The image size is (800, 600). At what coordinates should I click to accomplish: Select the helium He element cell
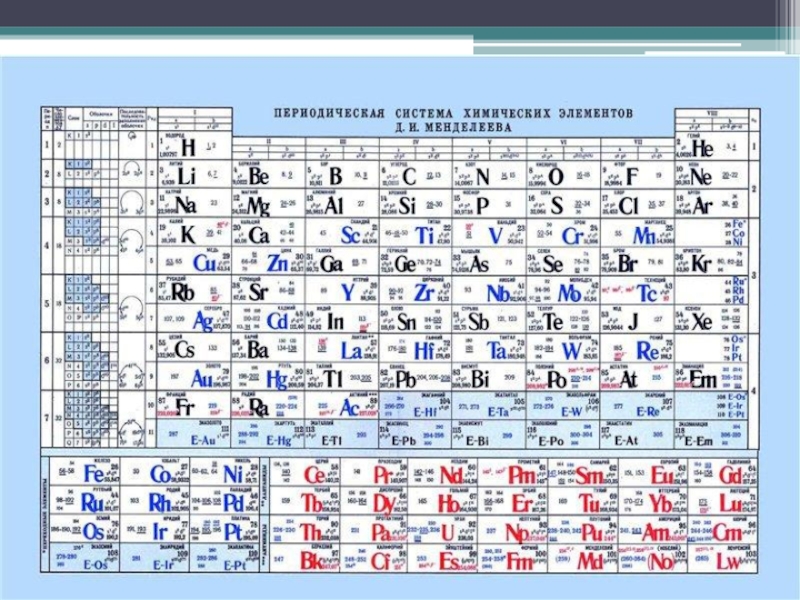pos(701,148)
